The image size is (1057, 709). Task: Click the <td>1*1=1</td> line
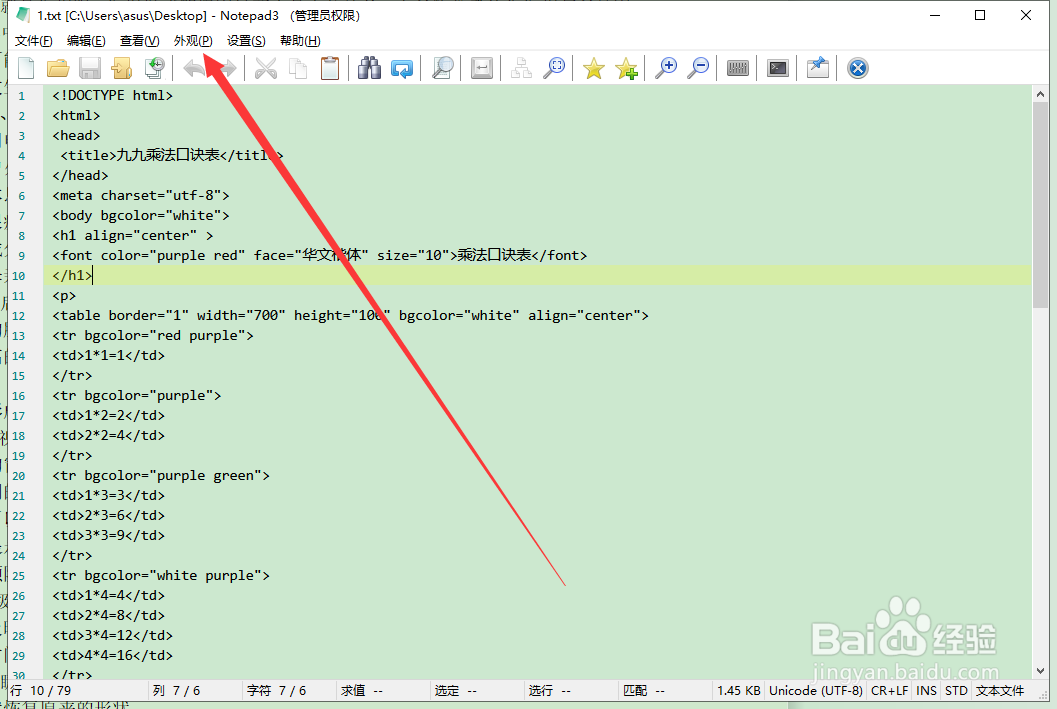coord(109,355)
